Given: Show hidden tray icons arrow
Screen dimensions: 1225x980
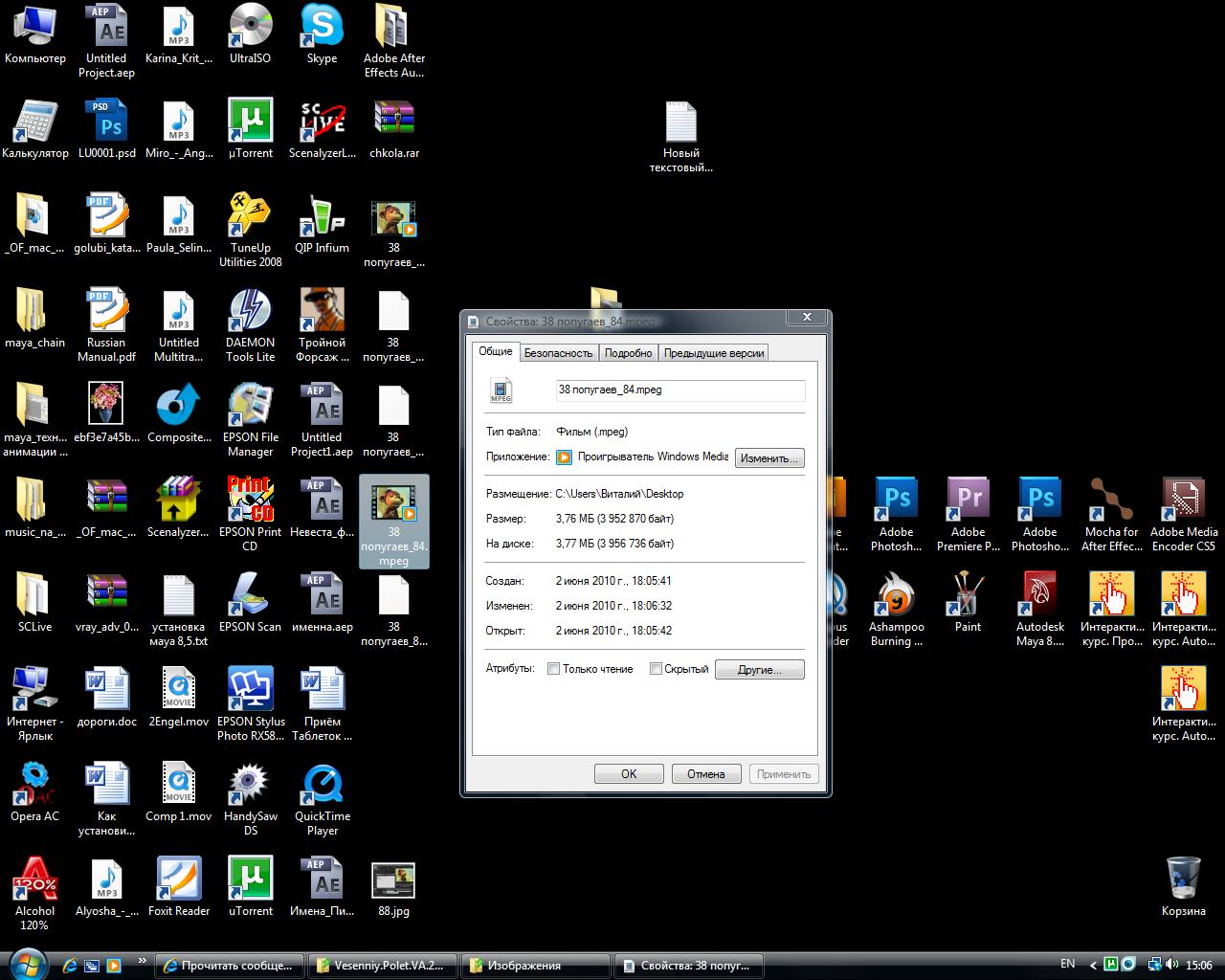Looking at the screenshot, I should click(1092, 965).
